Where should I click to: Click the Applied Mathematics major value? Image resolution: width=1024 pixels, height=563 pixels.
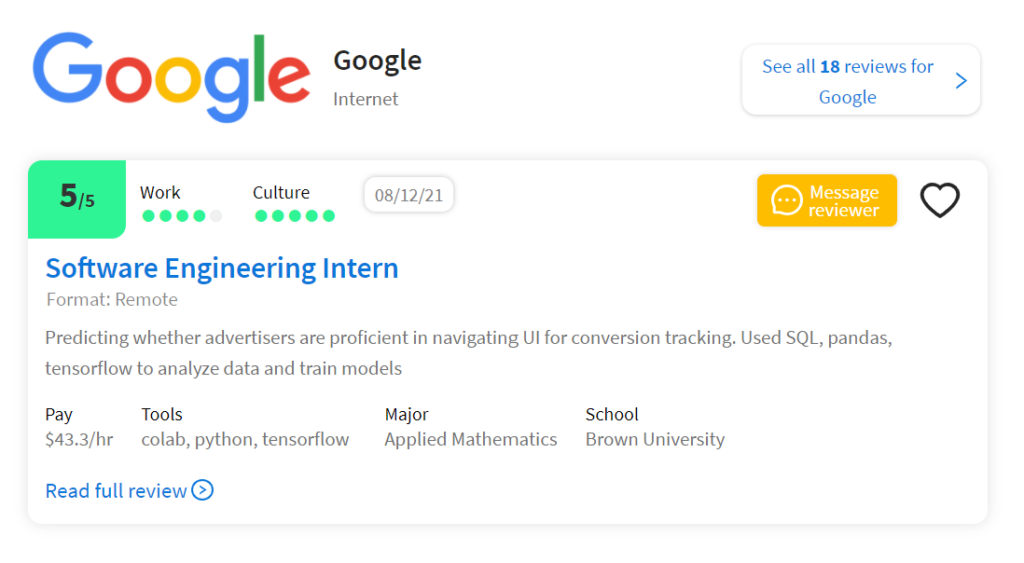pyautogui.click(x=471, y=440)
